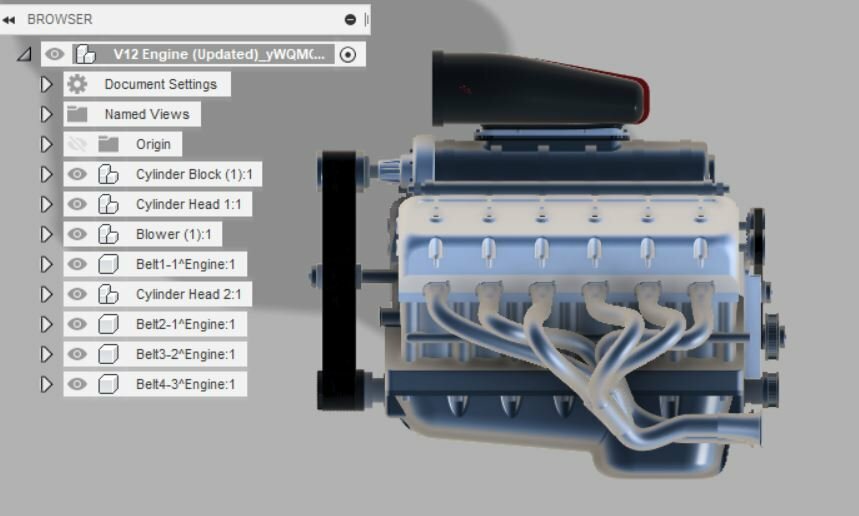Click the Browser panel minus options button
This screenshot has width=859, height=516.
coord(350,20)
